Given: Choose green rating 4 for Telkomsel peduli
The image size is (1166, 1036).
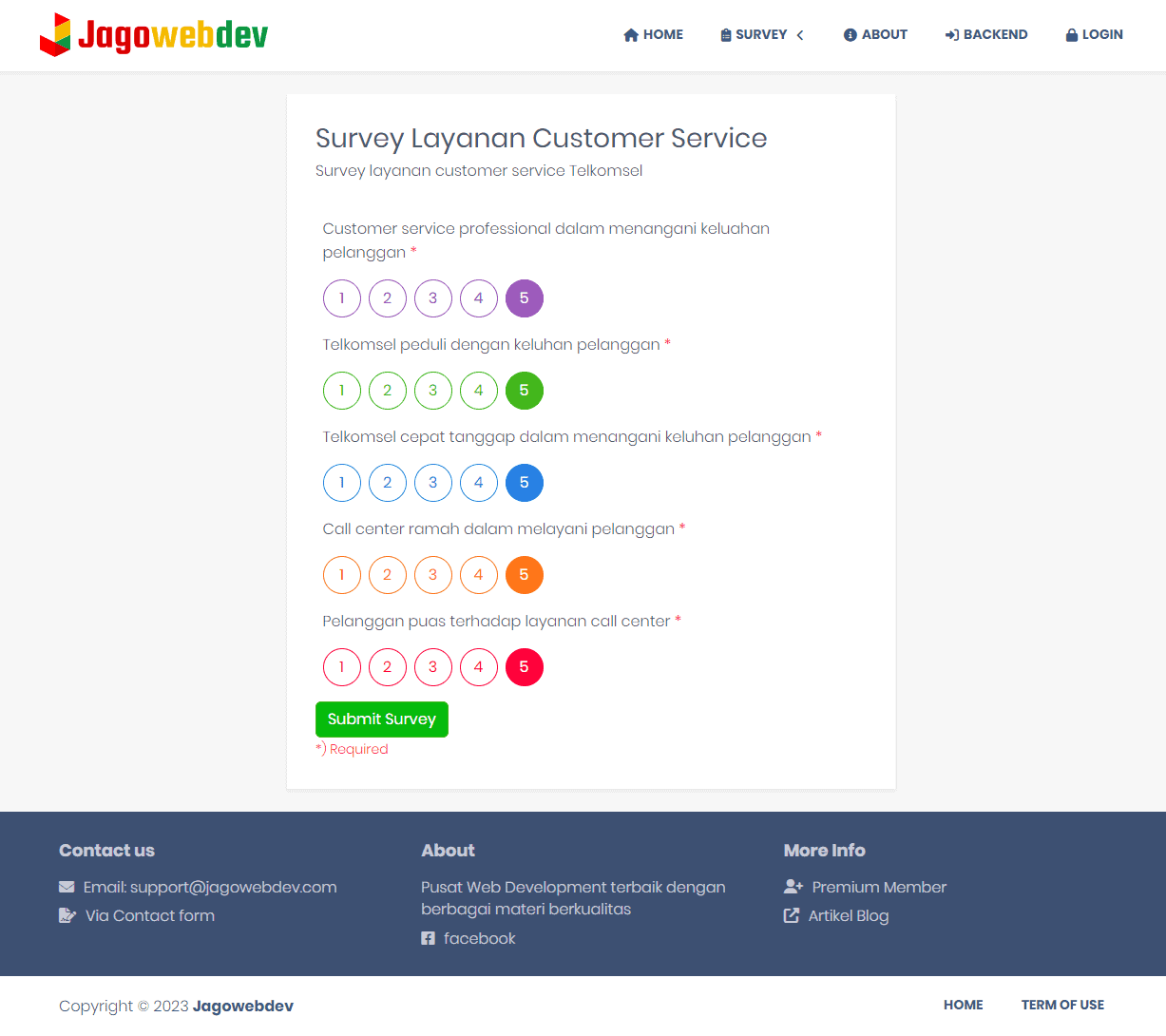Looking at the screenshot, I should (x=479, y=391).
